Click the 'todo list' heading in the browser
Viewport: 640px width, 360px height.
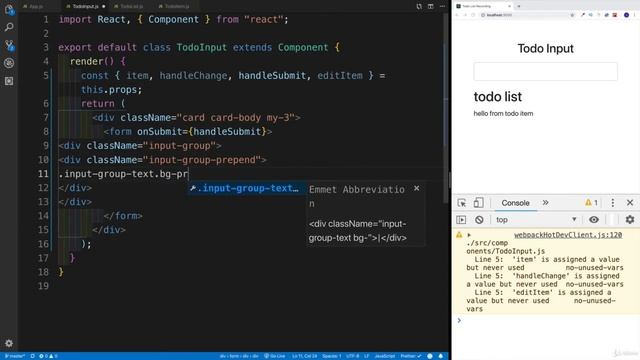tap(498, 97)
